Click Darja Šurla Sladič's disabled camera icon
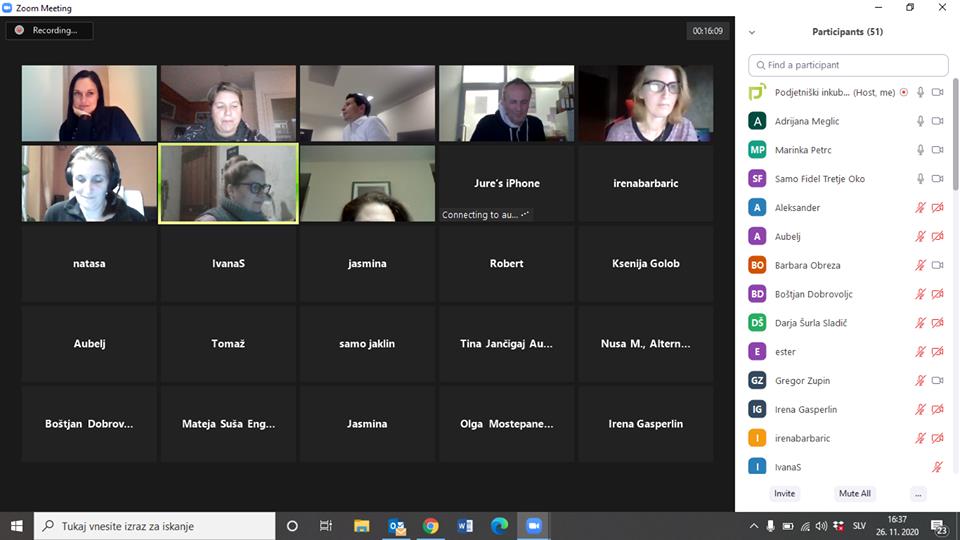960x540 pixels. click(937, 323)
